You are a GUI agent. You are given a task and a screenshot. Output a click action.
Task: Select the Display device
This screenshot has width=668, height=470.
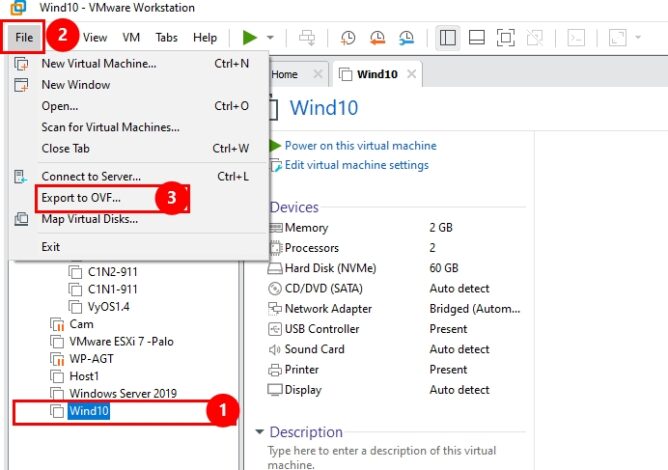coord(396,389)
